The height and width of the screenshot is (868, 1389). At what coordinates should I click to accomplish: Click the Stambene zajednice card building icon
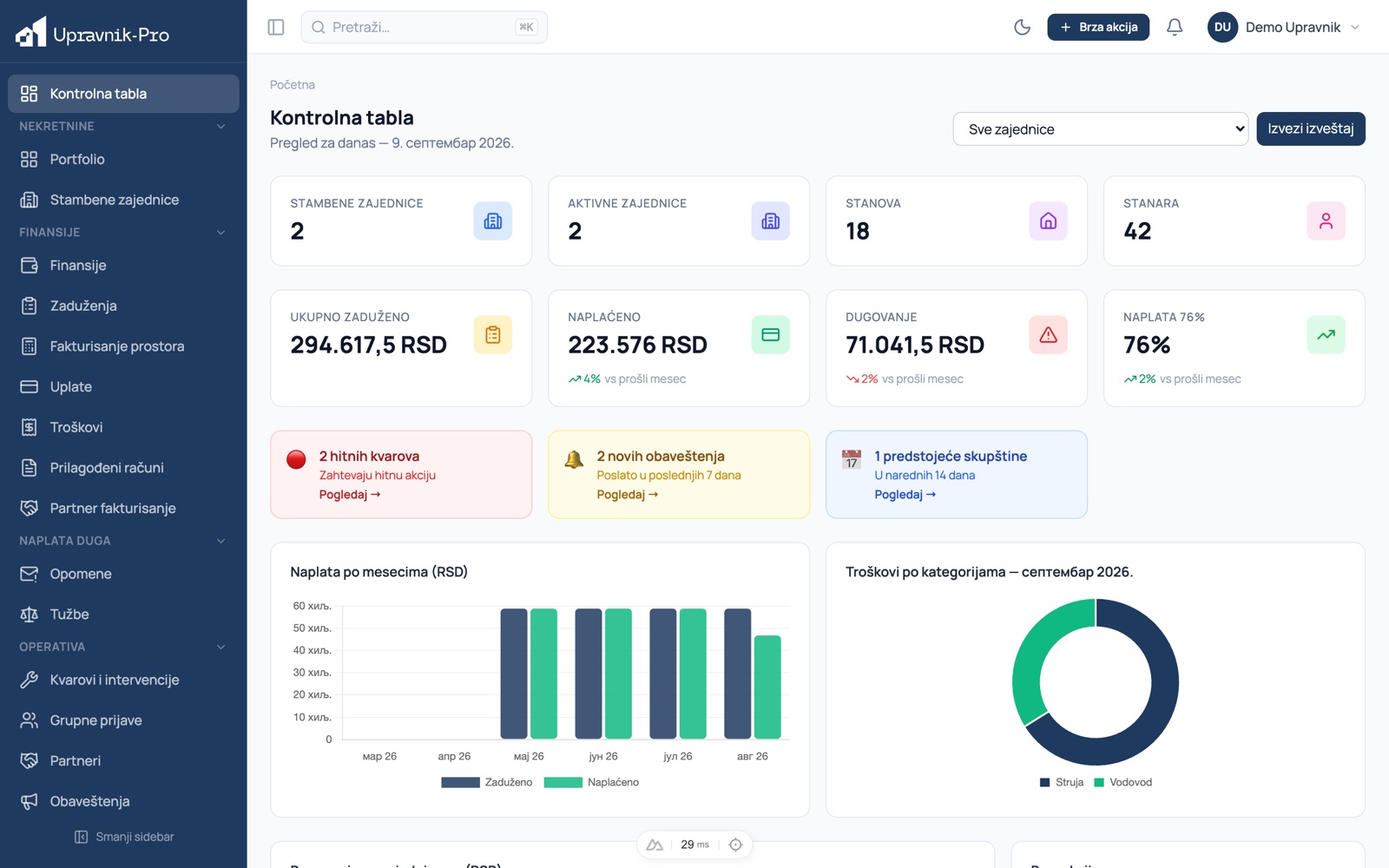(493, 221)
